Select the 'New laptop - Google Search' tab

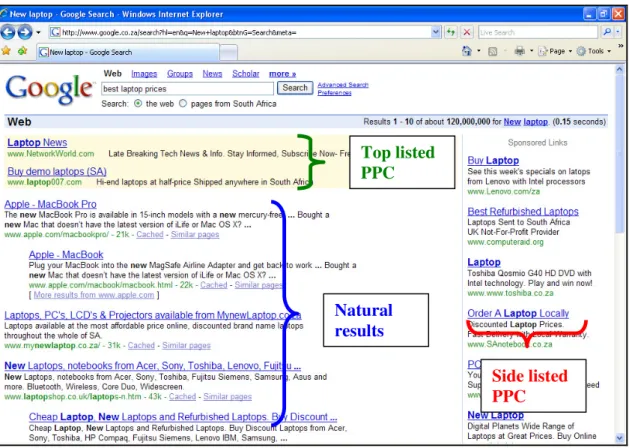[x=128, y=52]
